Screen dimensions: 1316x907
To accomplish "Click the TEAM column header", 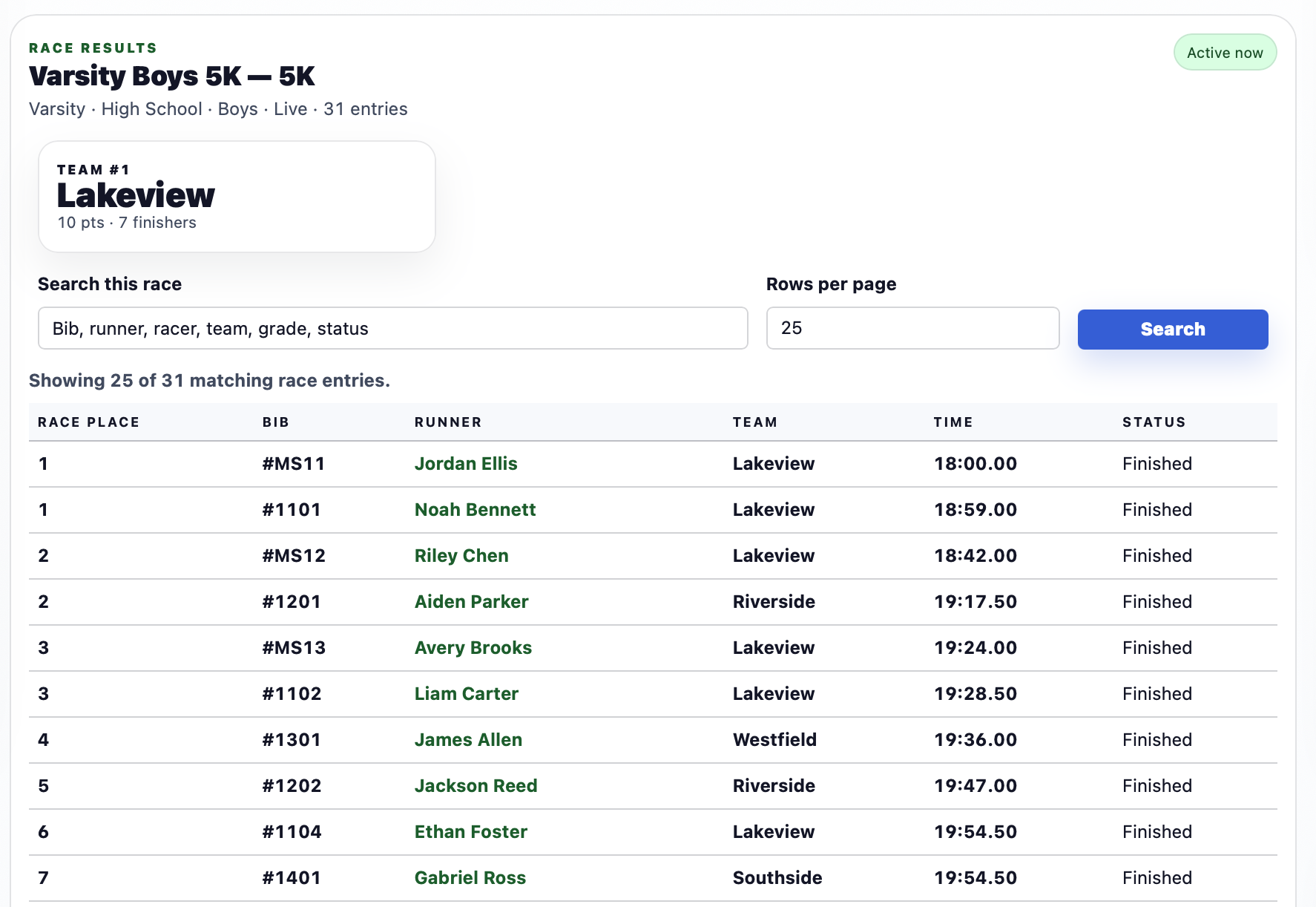I will (x=754, y=422).
